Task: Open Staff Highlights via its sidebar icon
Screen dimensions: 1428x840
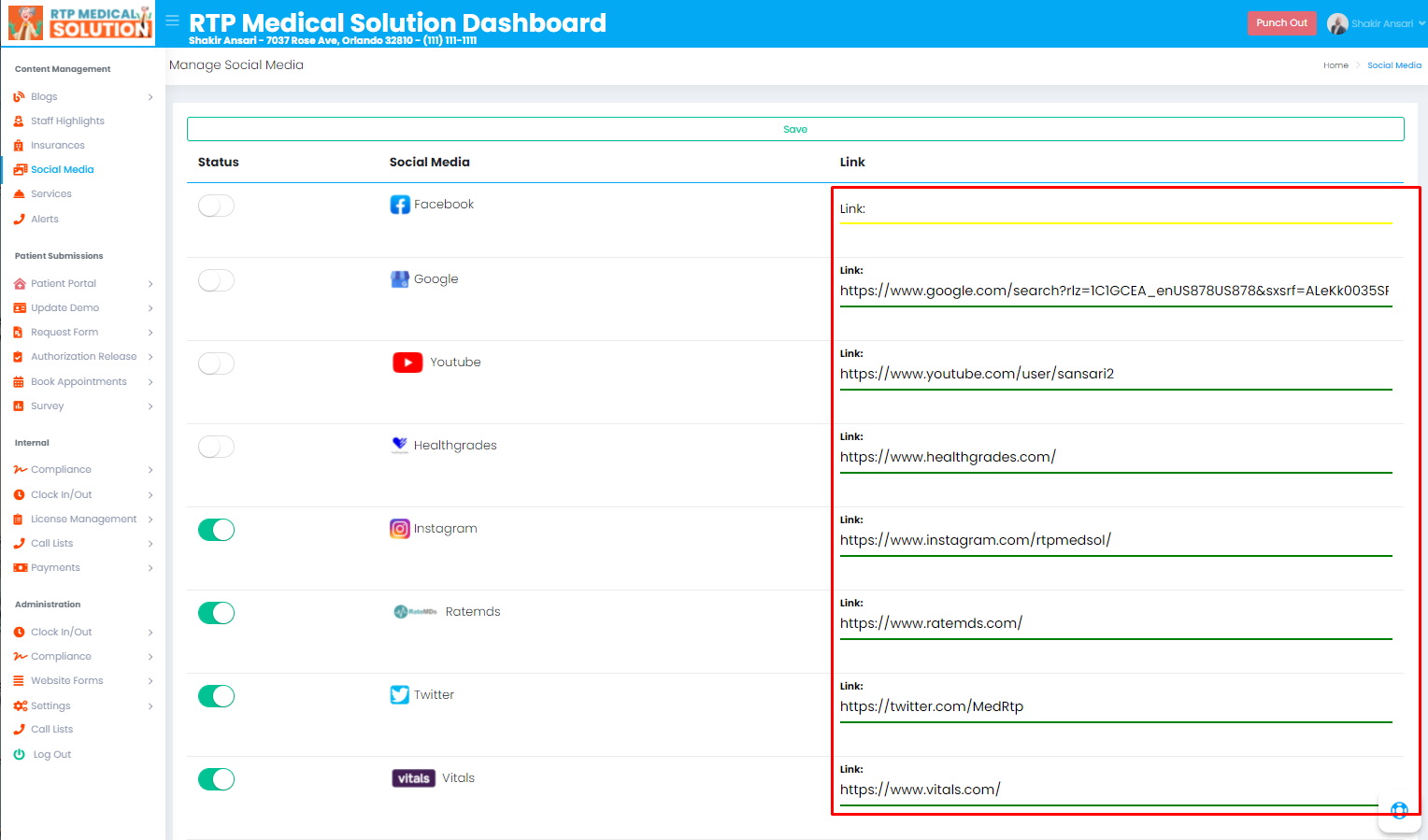Action: pos(19,121)
